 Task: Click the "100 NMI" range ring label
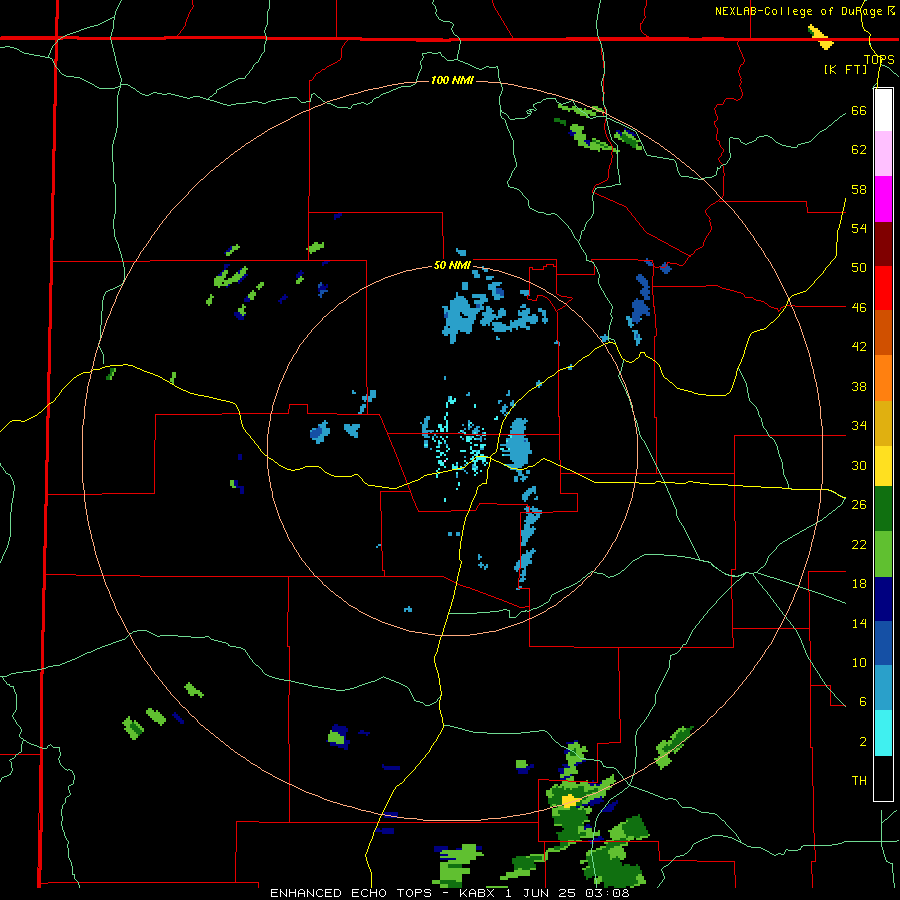point(452,80)
